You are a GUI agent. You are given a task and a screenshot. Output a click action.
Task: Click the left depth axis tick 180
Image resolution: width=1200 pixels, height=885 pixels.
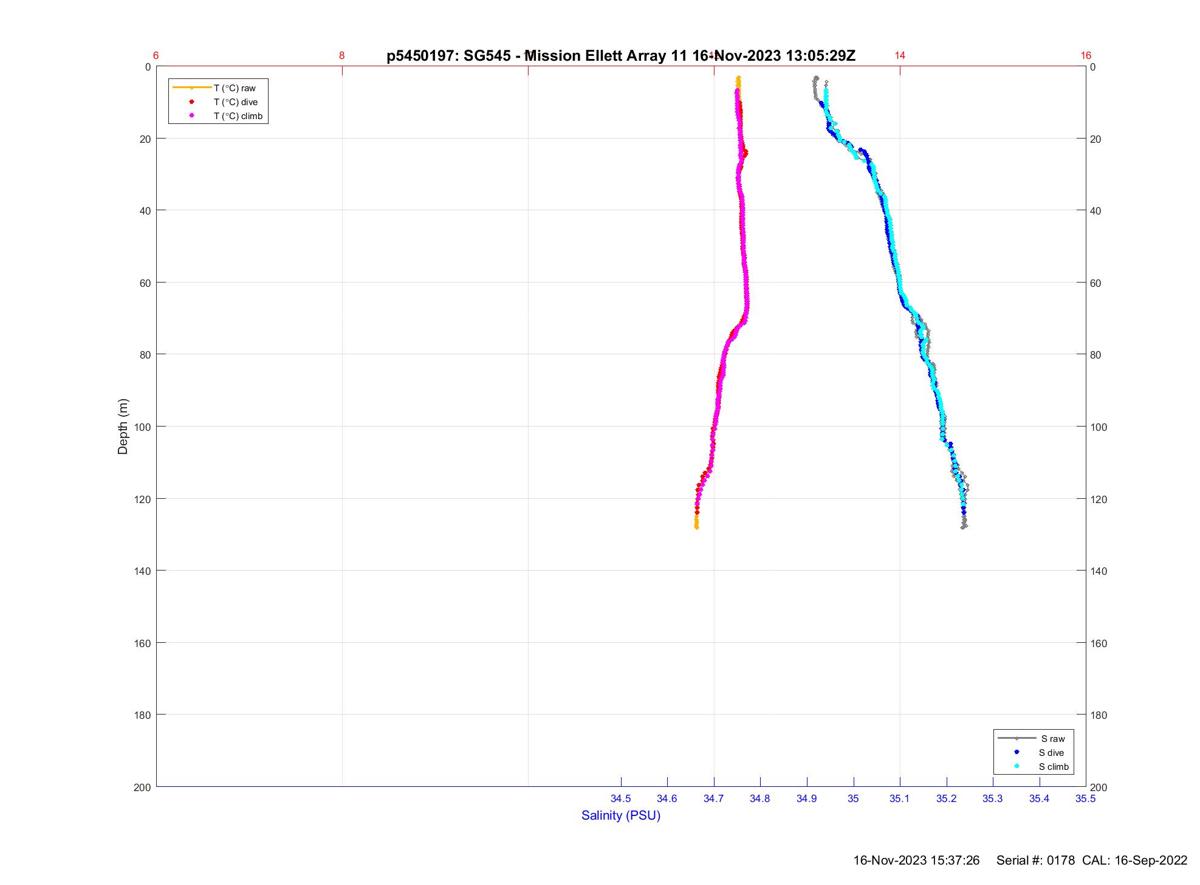(x=142, y=715)
